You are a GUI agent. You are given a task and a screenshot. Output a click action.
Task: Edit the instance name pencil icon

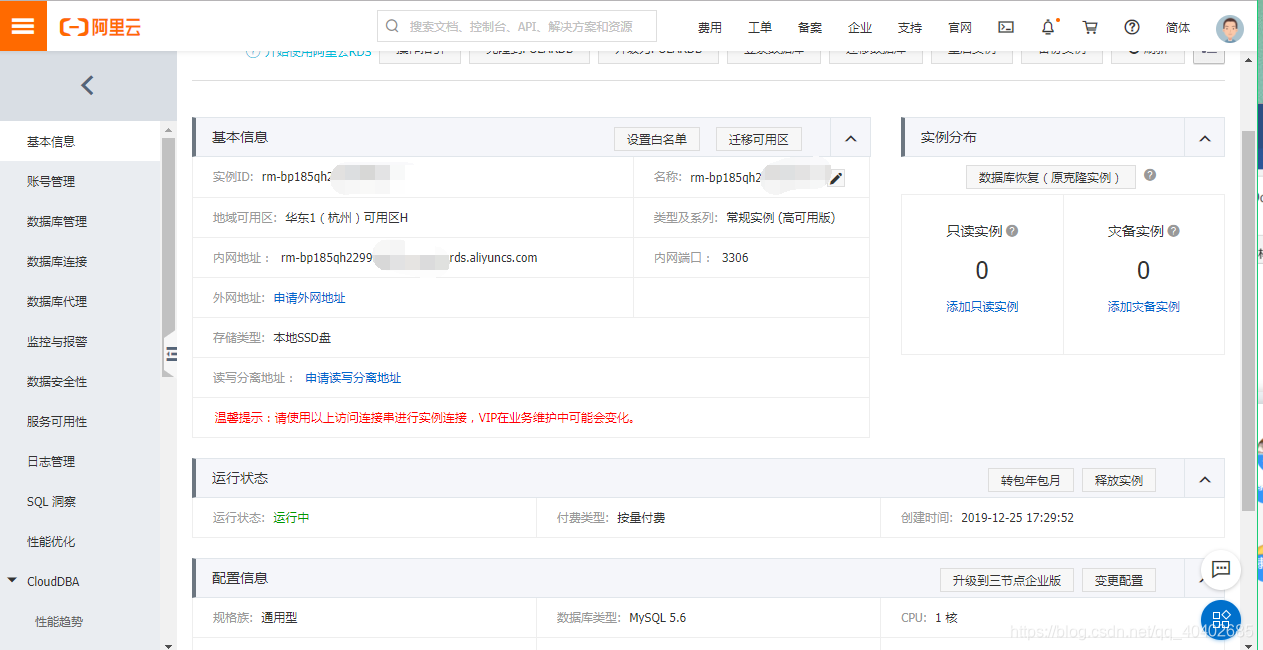tap(837, 177)
